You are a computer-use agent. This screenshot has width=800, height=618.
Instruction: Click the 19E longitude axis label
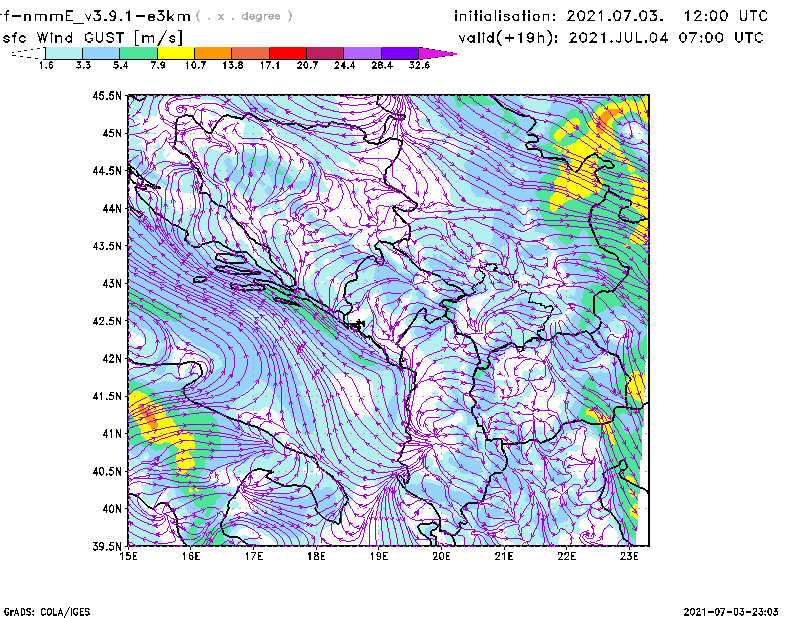[x=379, y=556]
